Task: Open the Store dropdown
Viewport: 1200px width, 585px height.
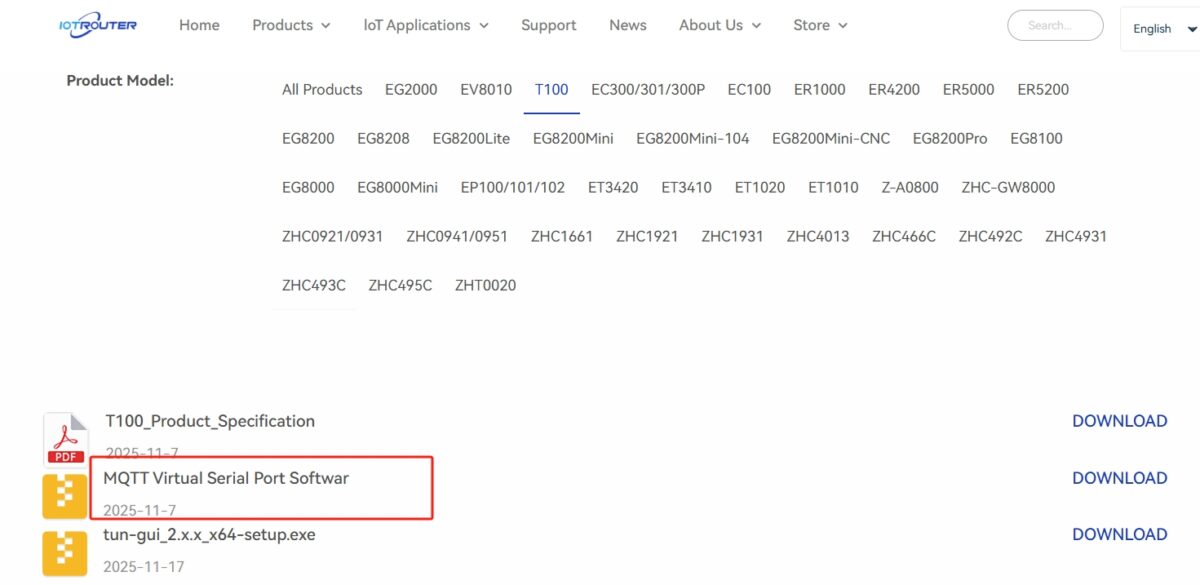Action: pyautogui.click(x=819, y=25)
